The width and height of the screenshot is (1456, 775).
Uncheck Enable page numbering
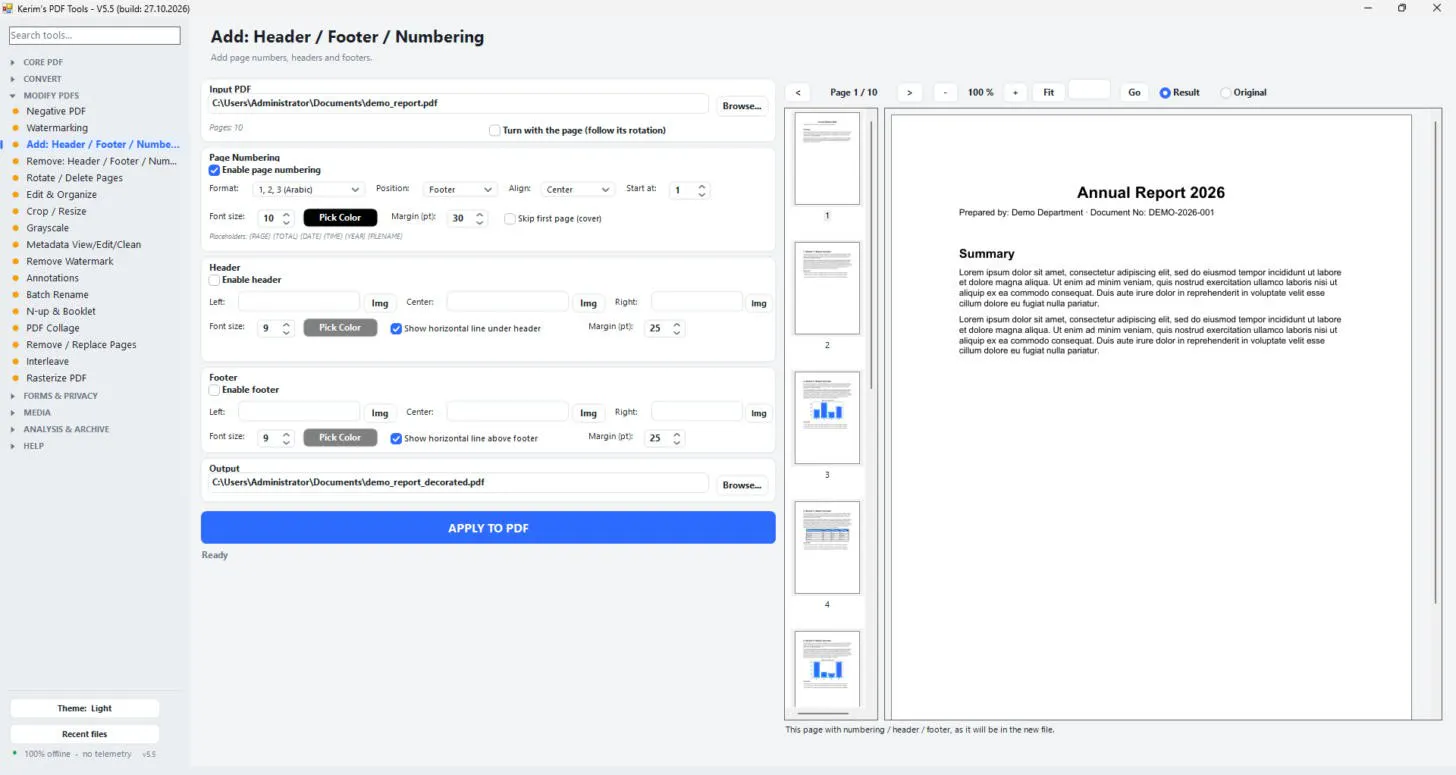pyautogui.click(x=214, y=170)
